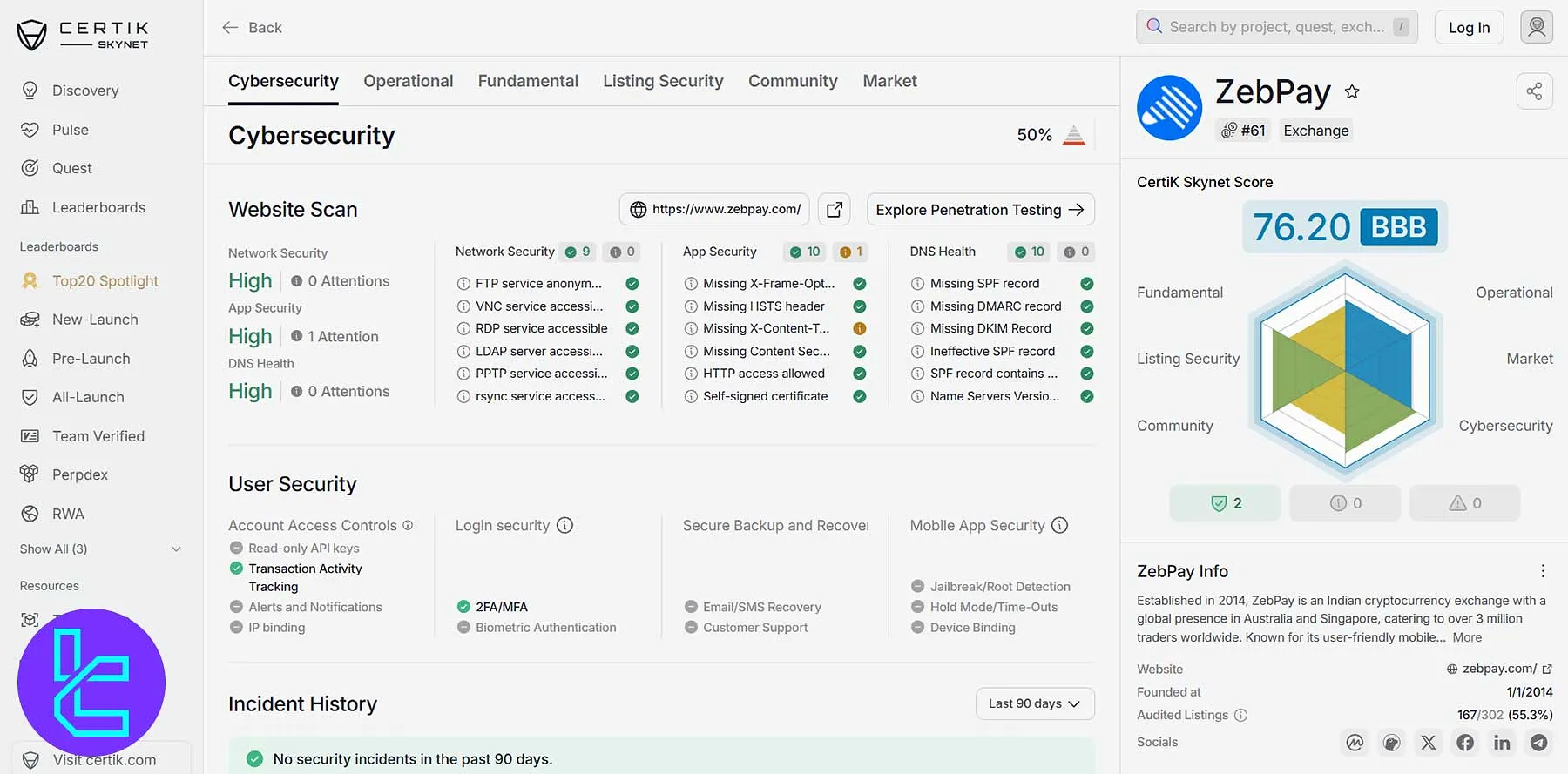Click the Log In button

[x=1469, y=28]
